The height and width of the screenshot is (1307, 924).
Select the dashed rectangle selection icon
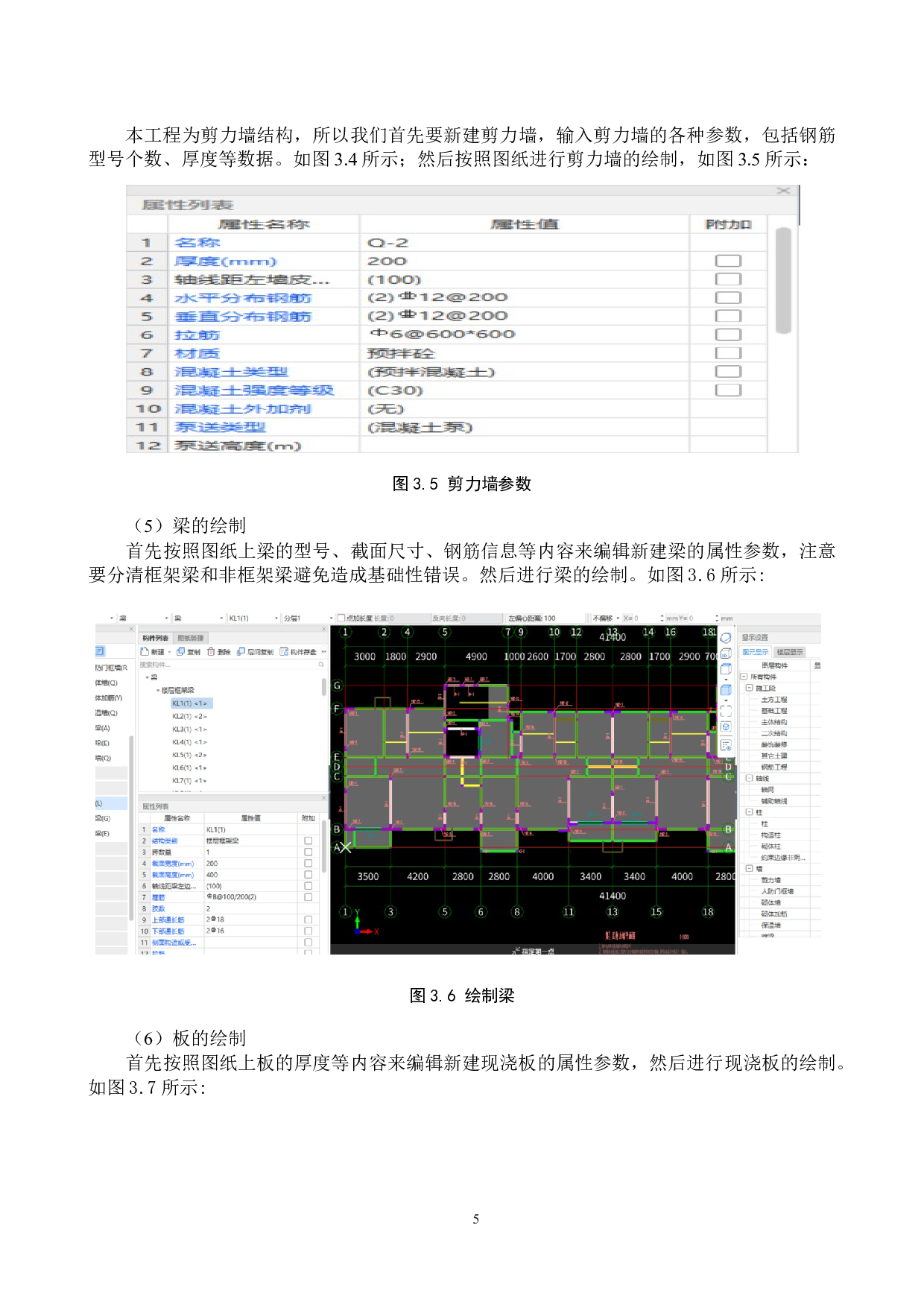726,711
